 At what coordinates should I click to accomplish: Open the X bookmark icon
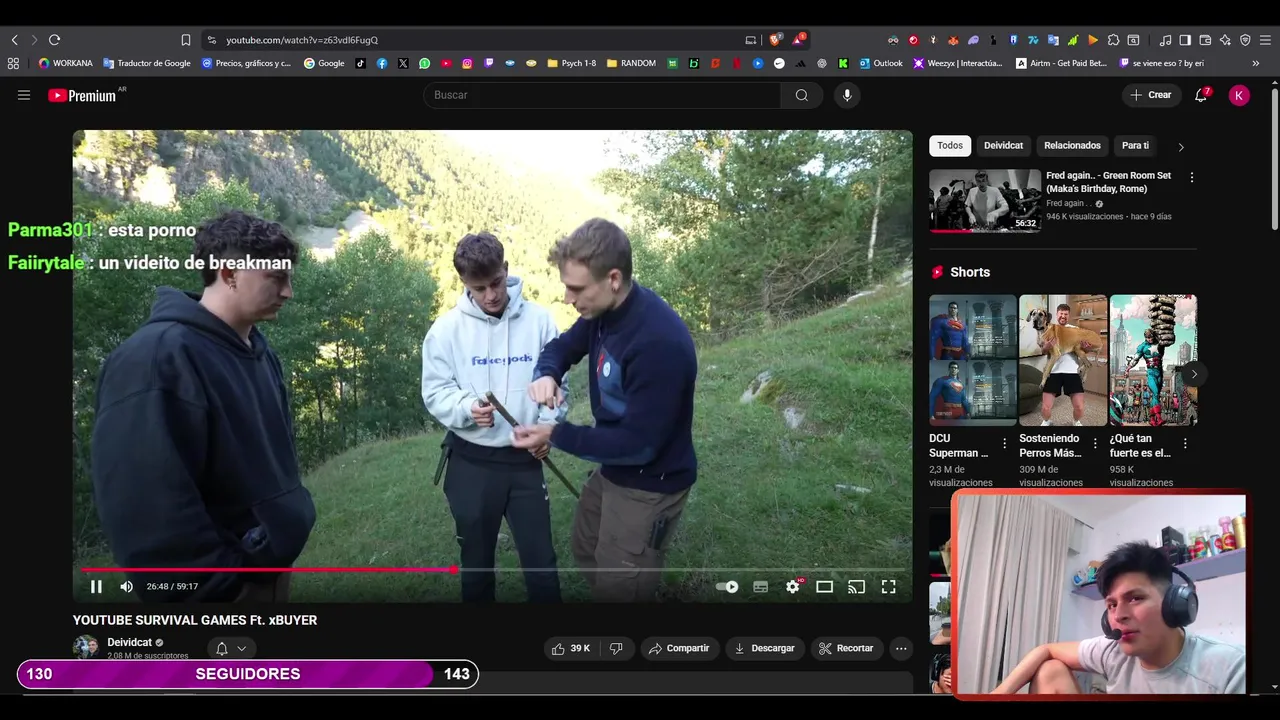[403, 63]
